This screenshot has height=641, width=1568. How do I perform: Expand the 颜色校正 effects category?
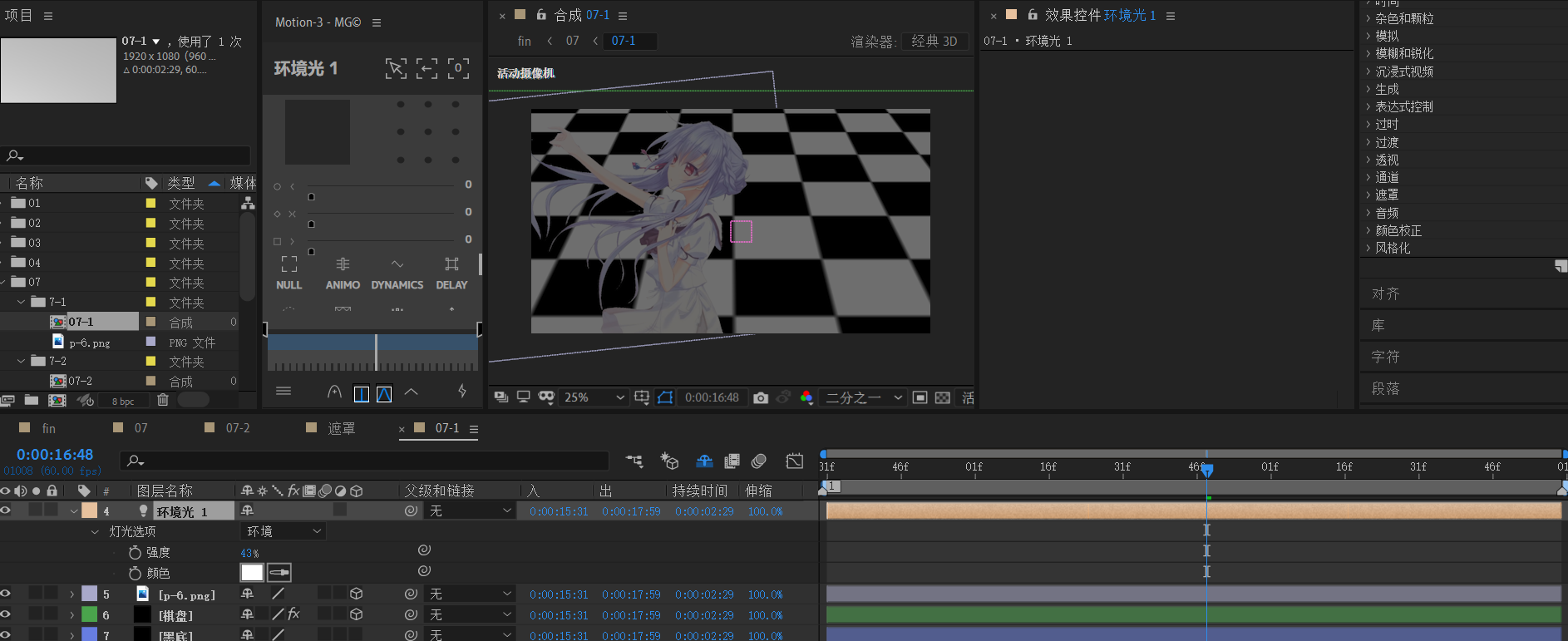1368,230
